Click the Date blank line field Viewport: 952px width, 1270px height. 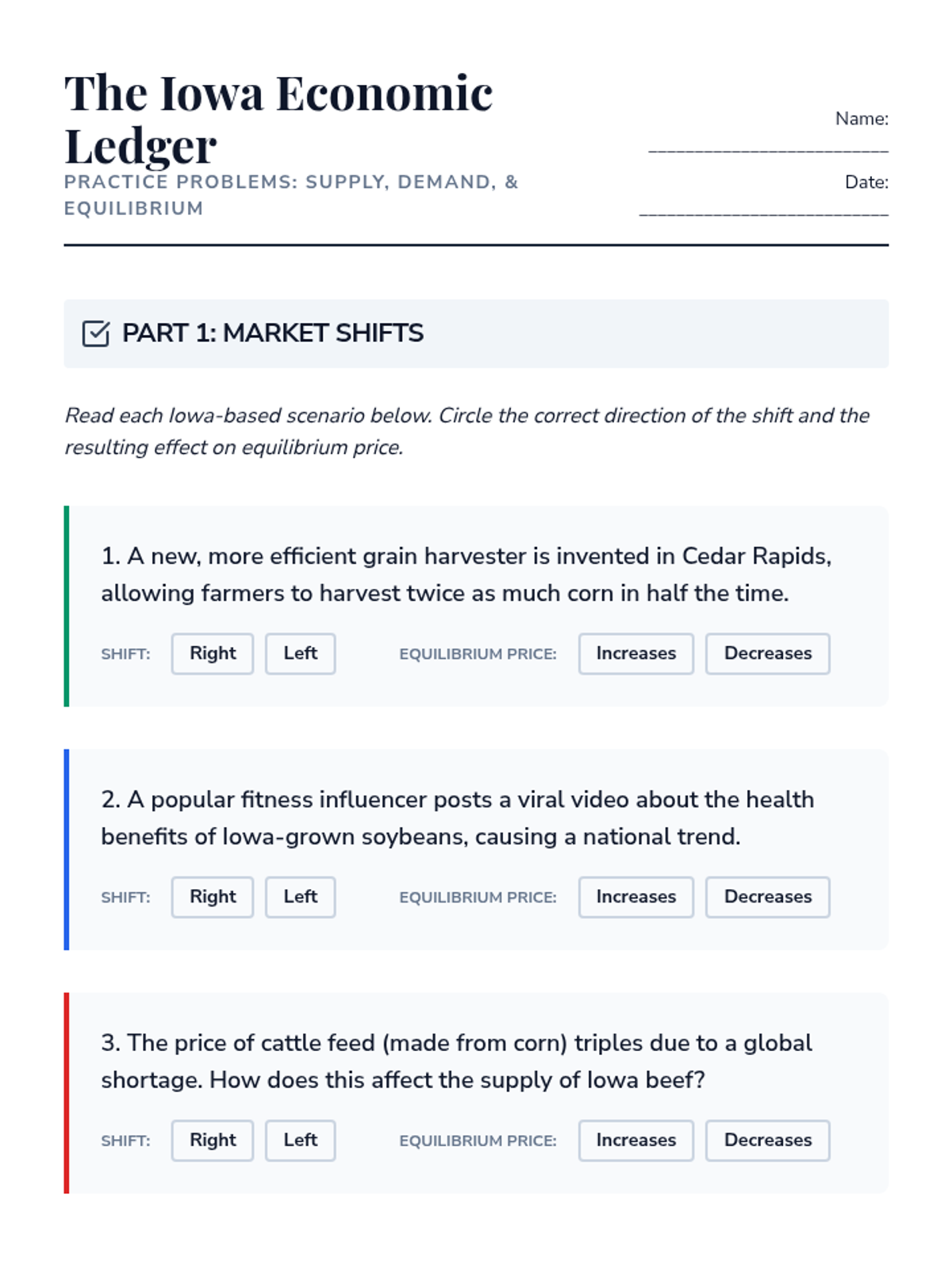click(763, 211)
